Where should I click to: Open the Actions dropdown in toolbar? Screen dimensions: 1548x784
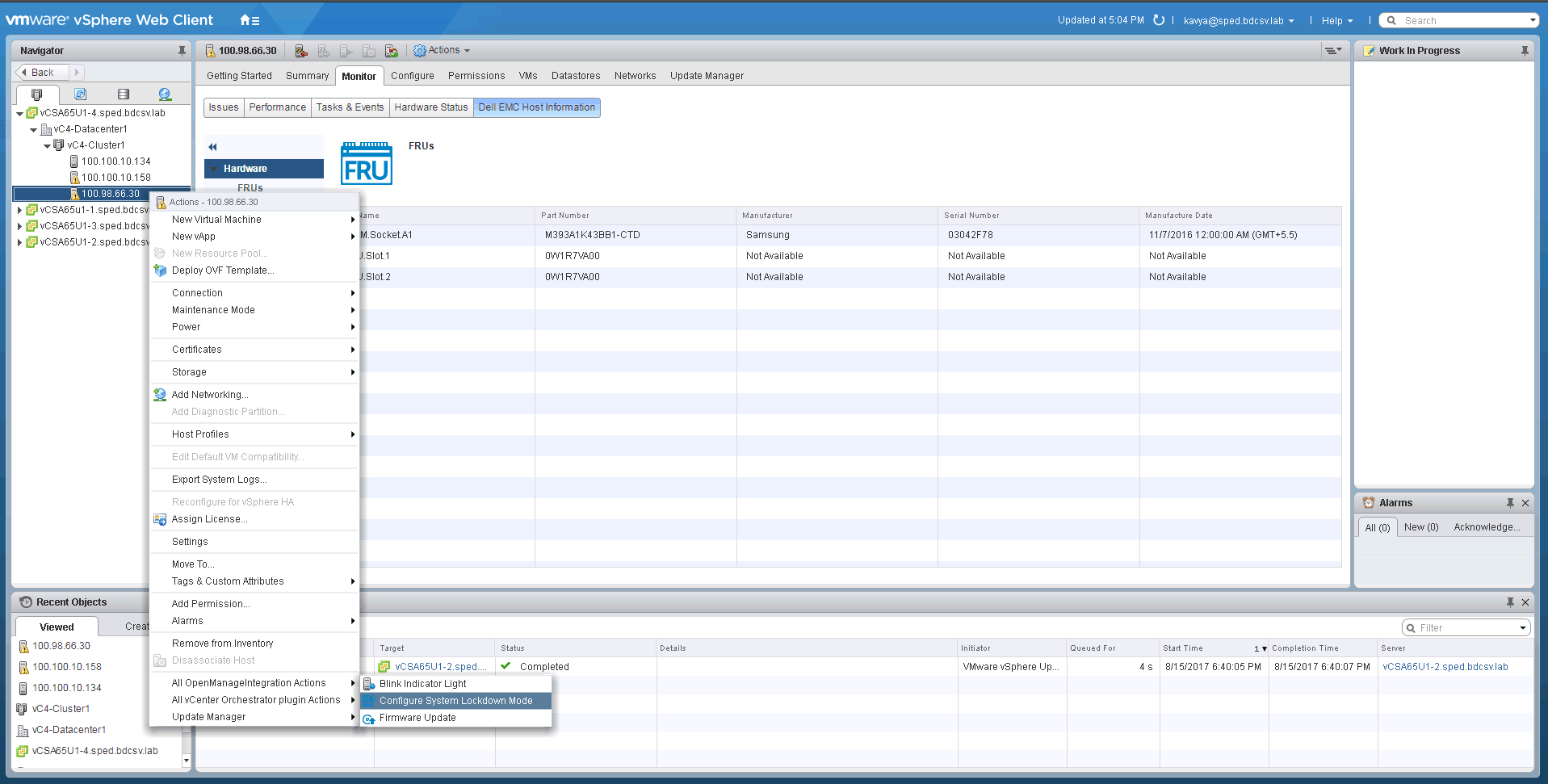point(442,50)
